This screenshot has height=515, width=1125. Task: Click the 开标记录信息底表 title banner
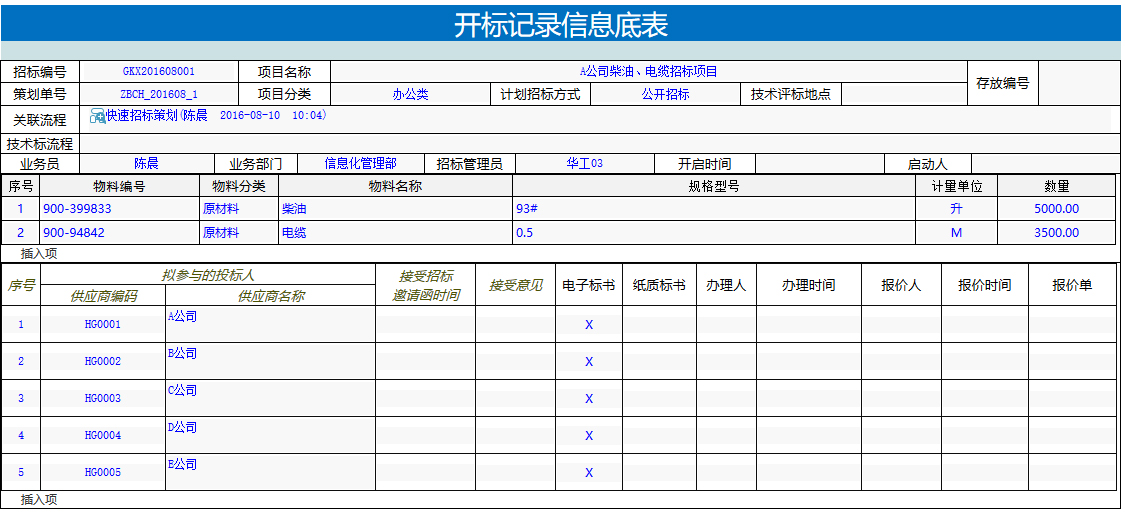[560, 24]
